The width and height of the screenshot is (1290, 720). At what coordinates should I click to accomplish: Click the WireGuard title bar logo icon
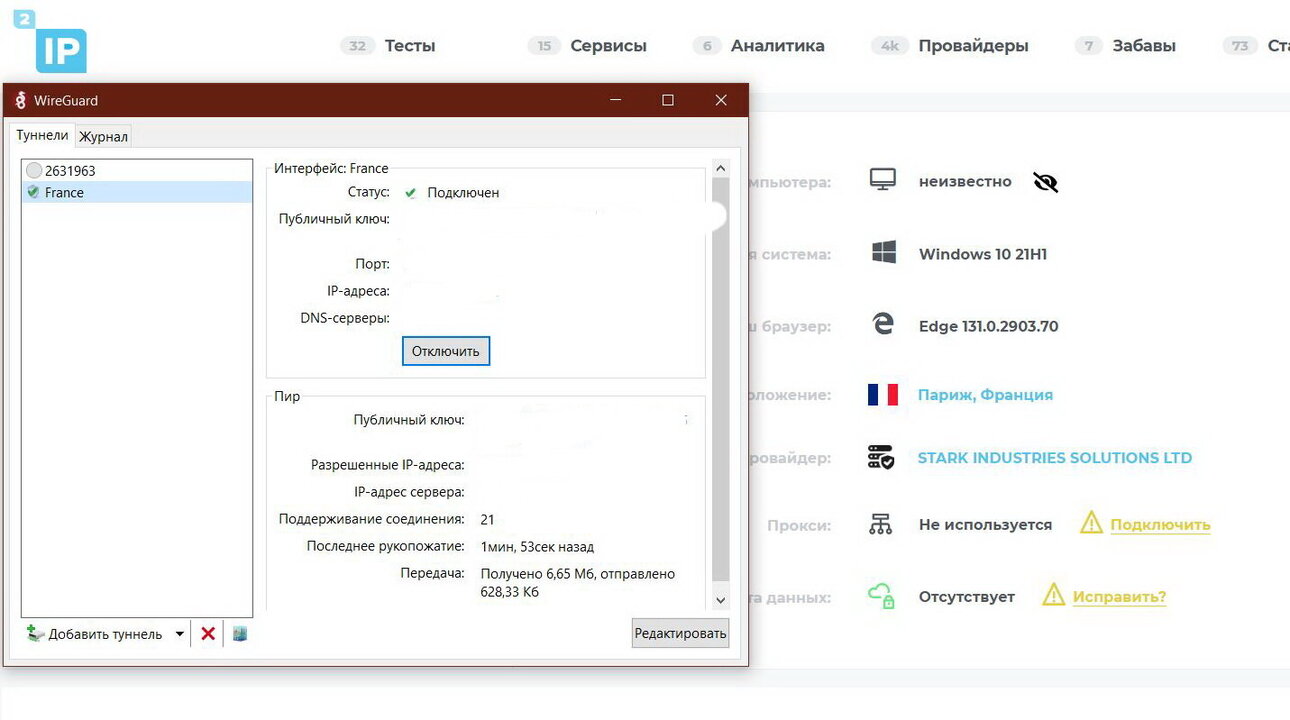pyautogui.click(x=20, y=100)
